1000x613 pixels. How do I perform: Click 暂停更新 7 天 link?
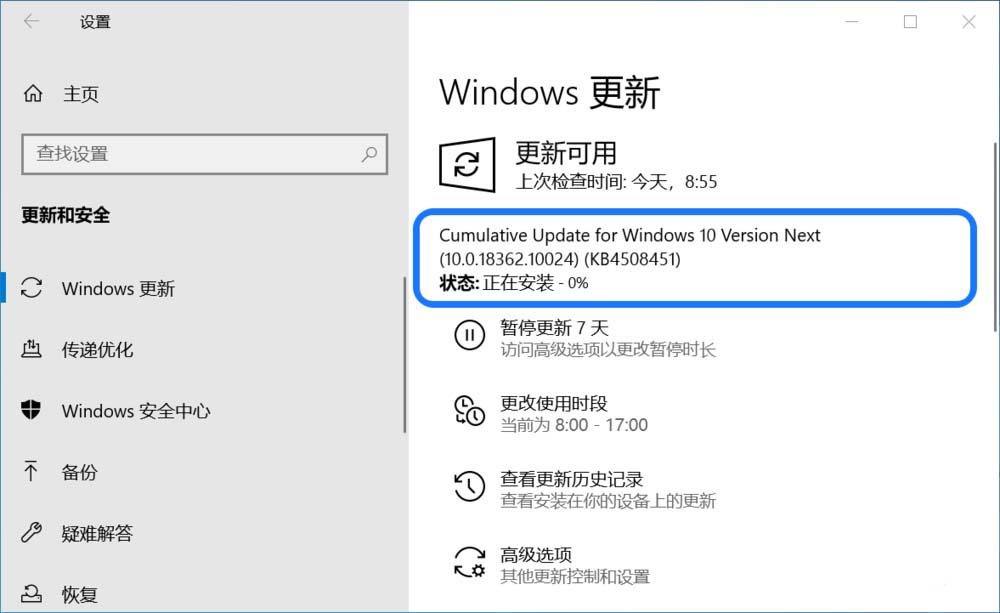554,328
